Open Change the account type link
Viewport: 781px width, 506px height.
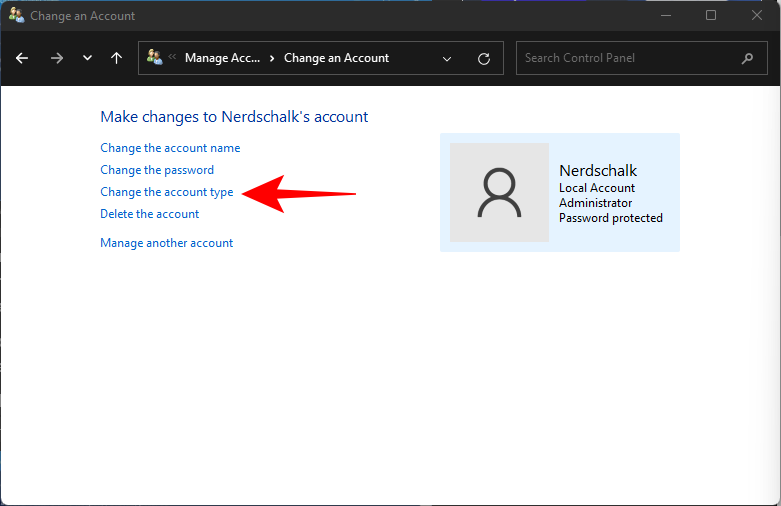coord(166,192)
